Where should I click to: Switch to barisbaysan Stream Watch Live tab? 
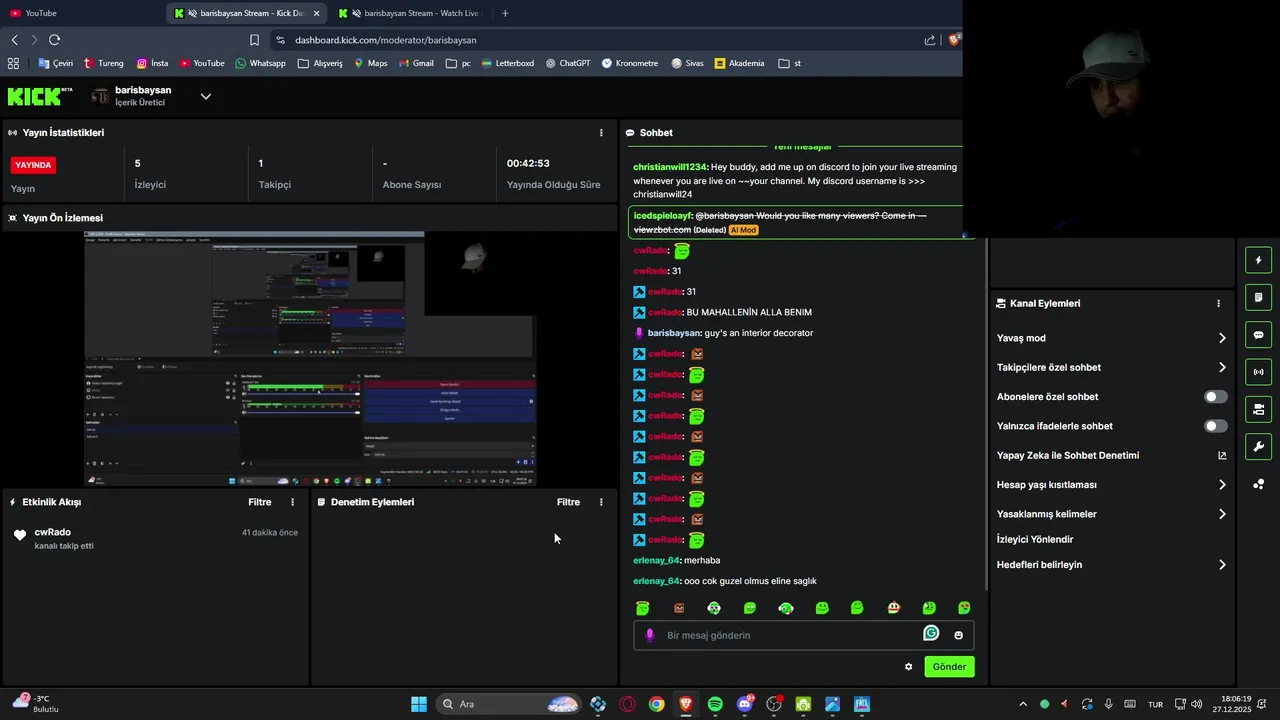410,13
